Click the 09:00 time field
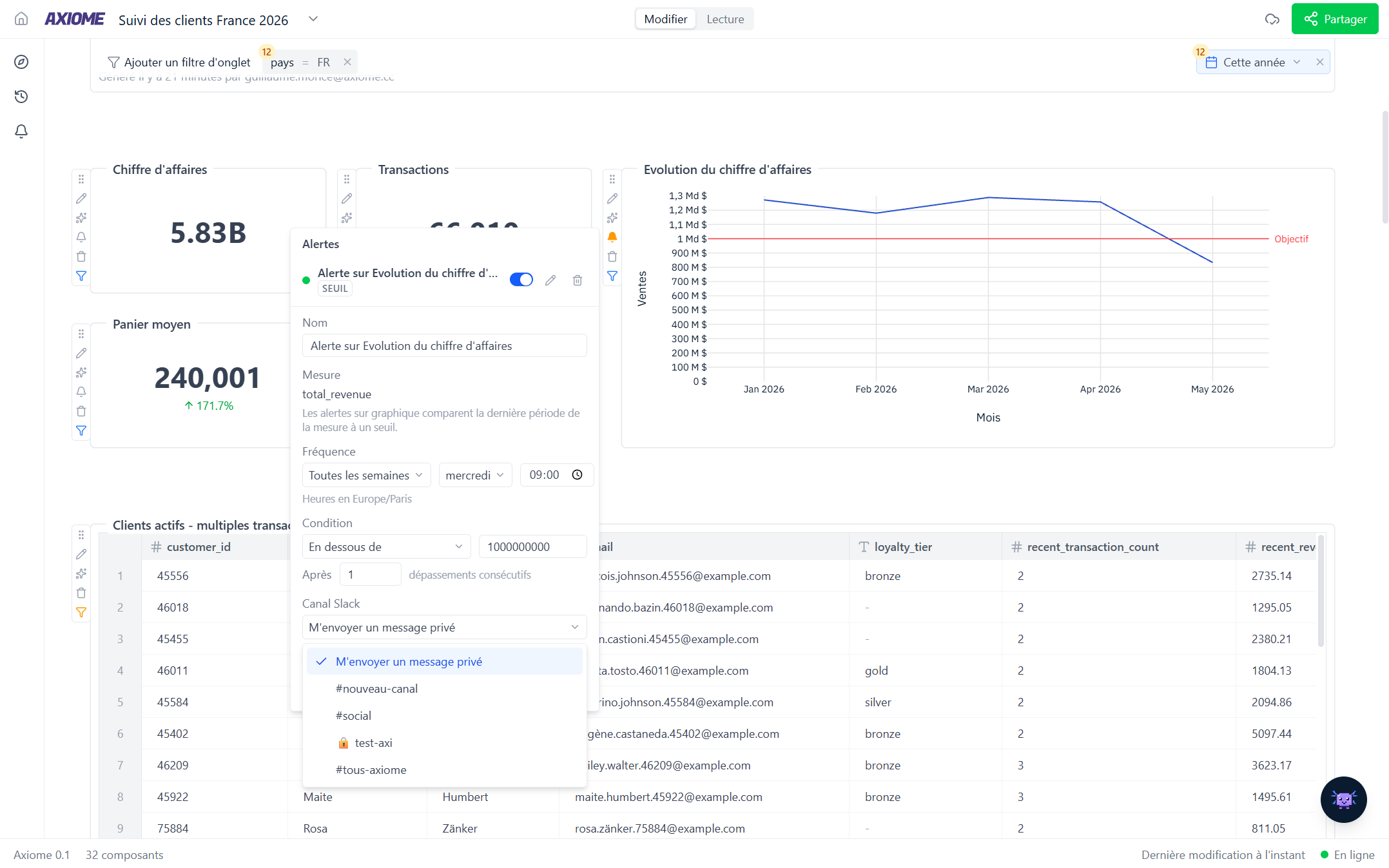Viewport: 1389px width, 868px height. [x=556, y=475]
